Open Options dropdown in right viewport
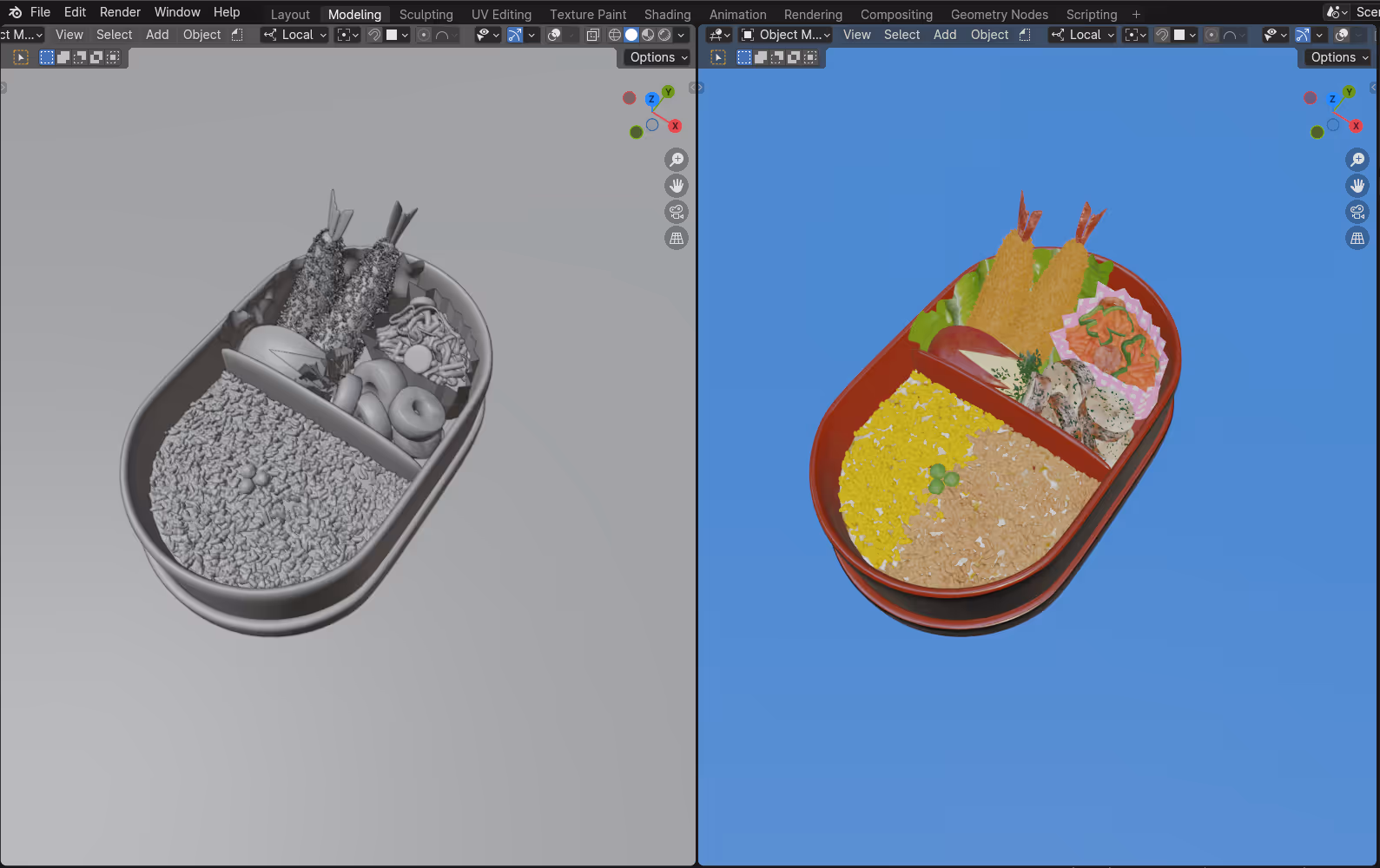 (1338, 57)
